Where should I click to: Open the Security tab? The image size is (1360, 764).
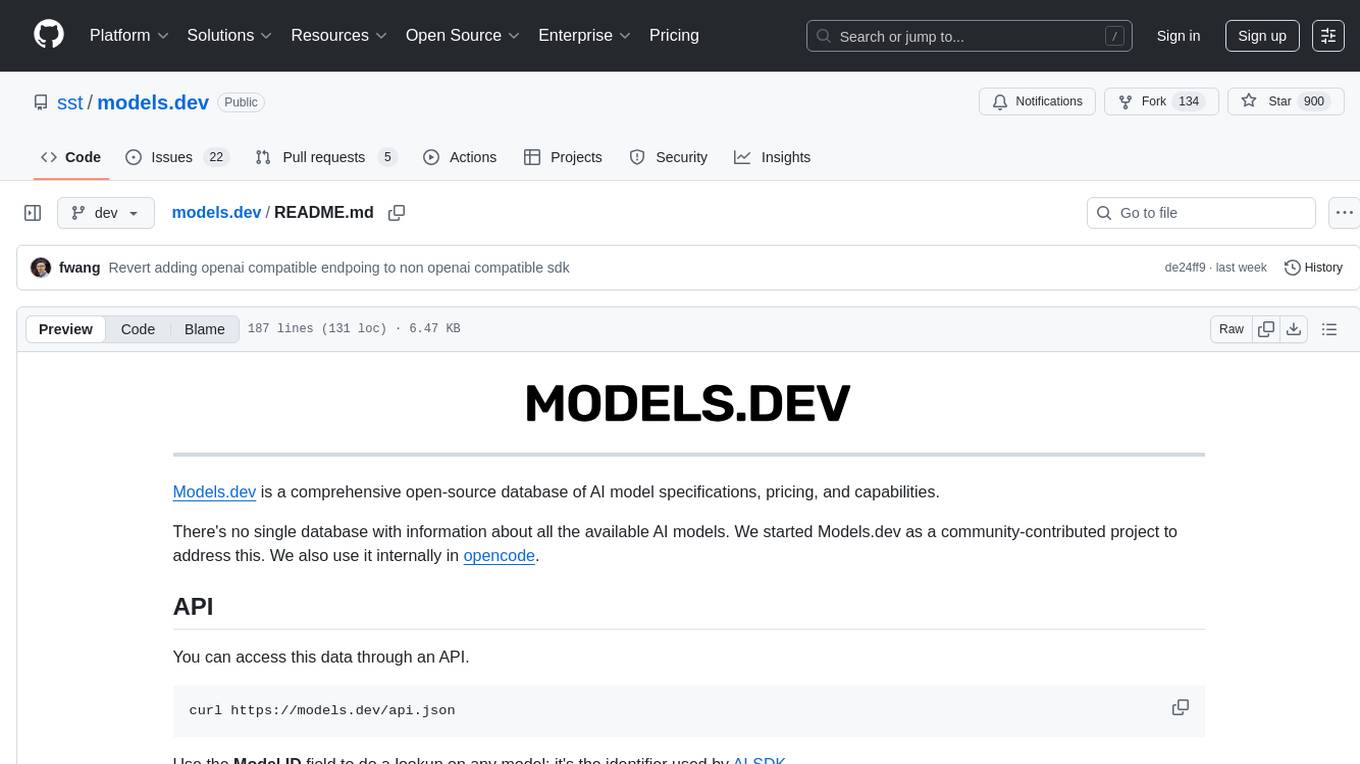coord(668,157)
